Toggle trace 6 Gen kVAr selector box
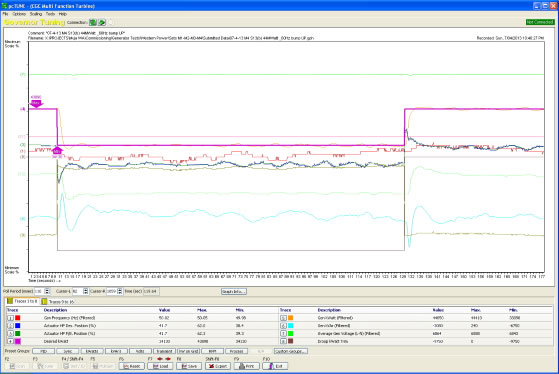559x374 pixels. [x=283, y=326]
